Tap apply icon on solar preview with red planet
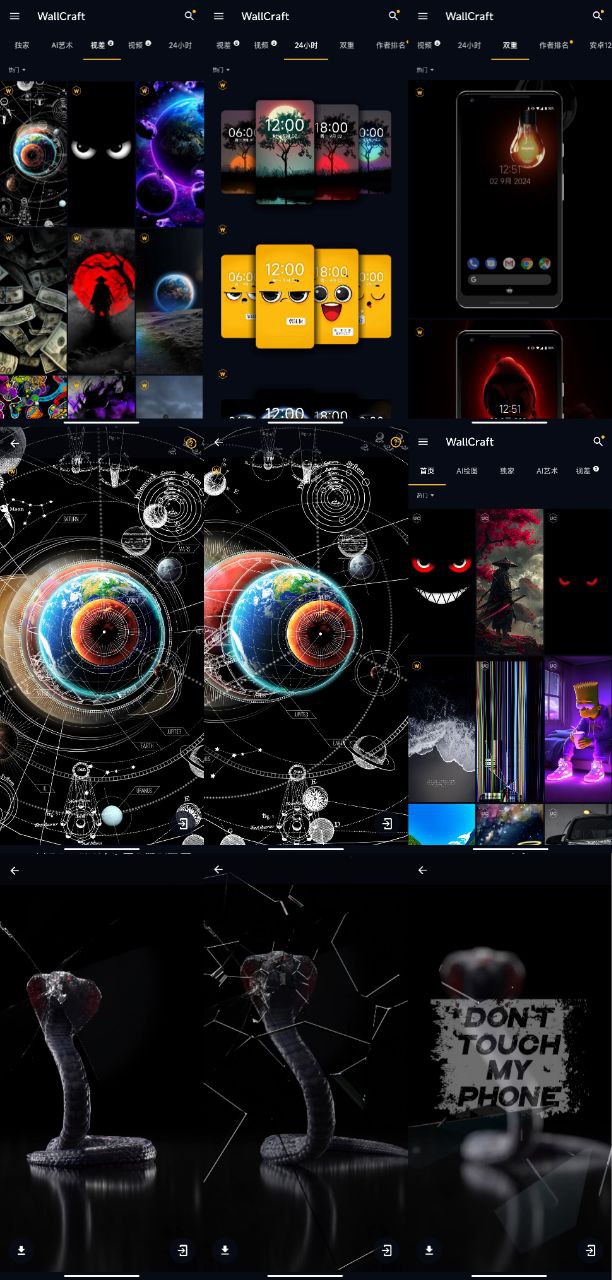The height and width of the screenshot is (1280, 612). pos(387,824)
